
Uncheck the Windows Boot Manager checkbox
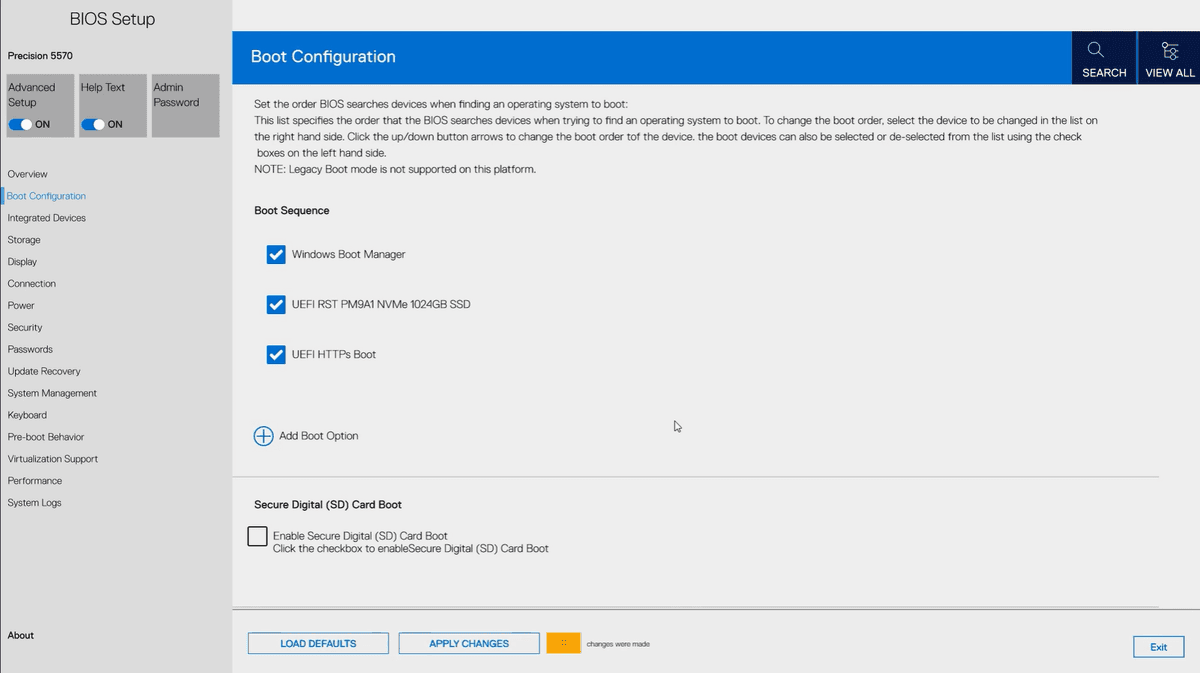[277, 255]
